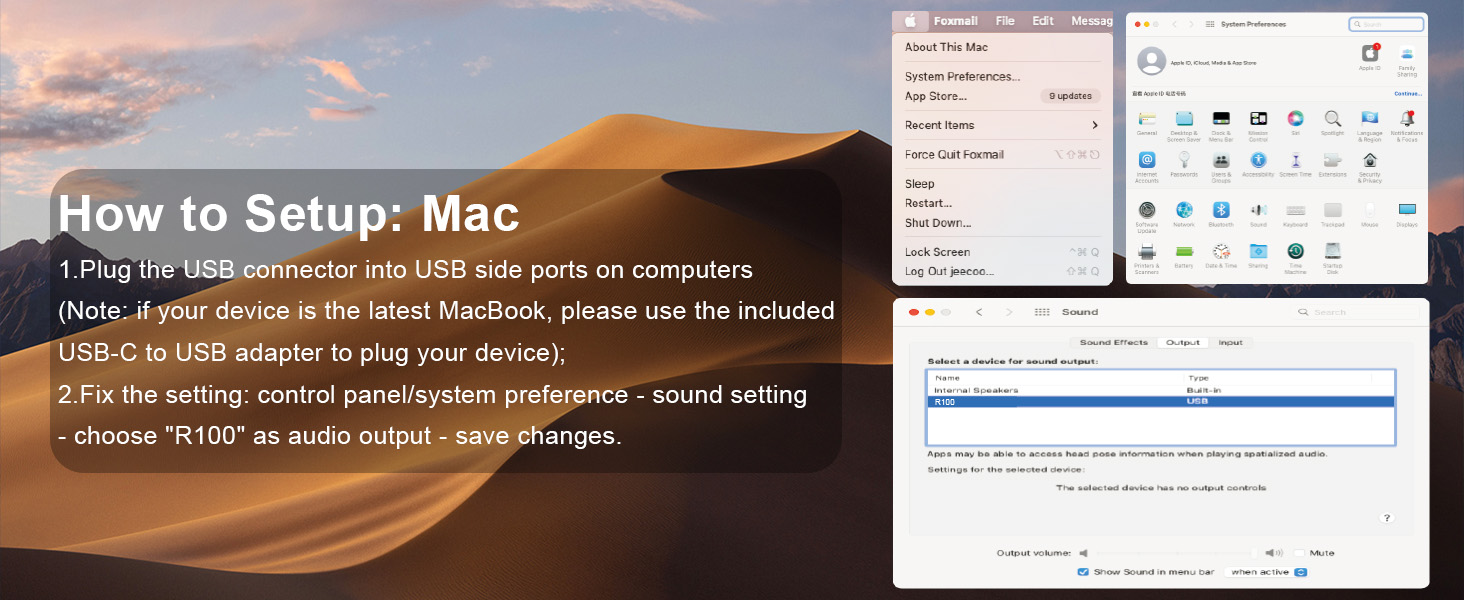Show all preferences via grid button in Sound window
The image size is (1464, 600).
click(1042, 312)
